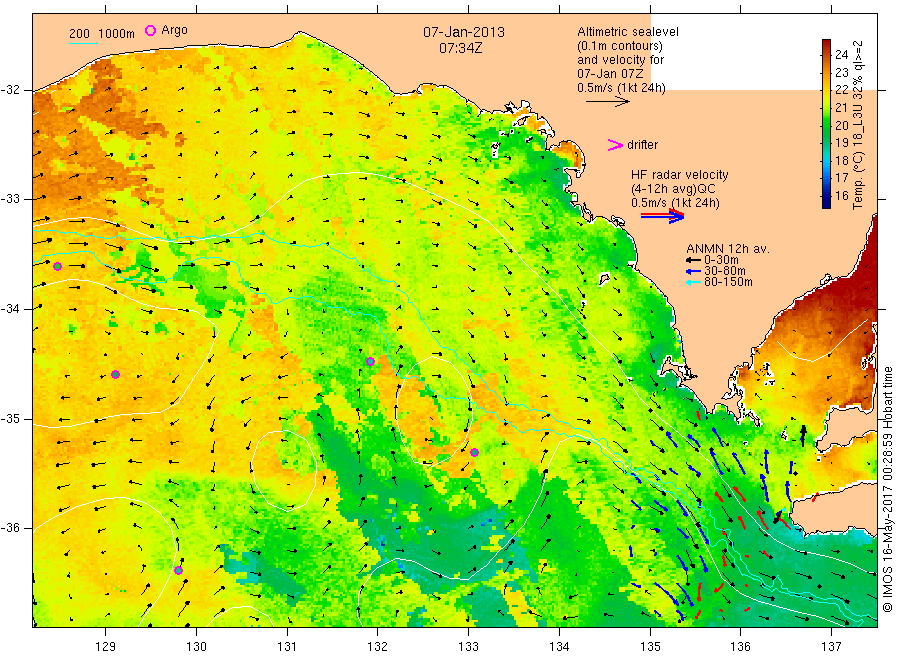Viewport: 900px width, 660px height.
Task: Click the dark blue bottom of temperature colorbar
Action: tap(826, 202)
